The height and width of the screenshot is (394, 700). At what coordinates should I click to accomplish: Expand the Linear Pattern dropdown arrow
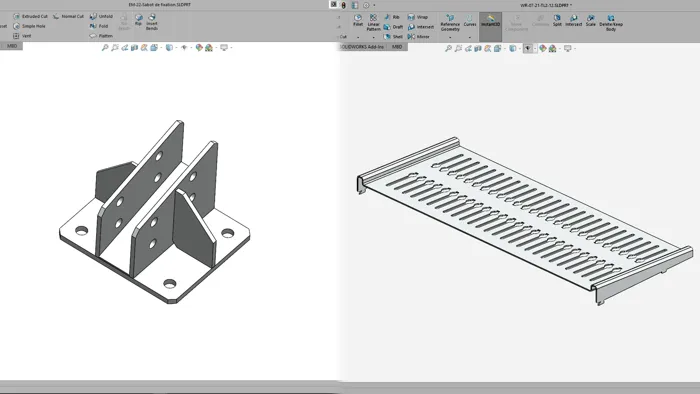coord(373,37)
